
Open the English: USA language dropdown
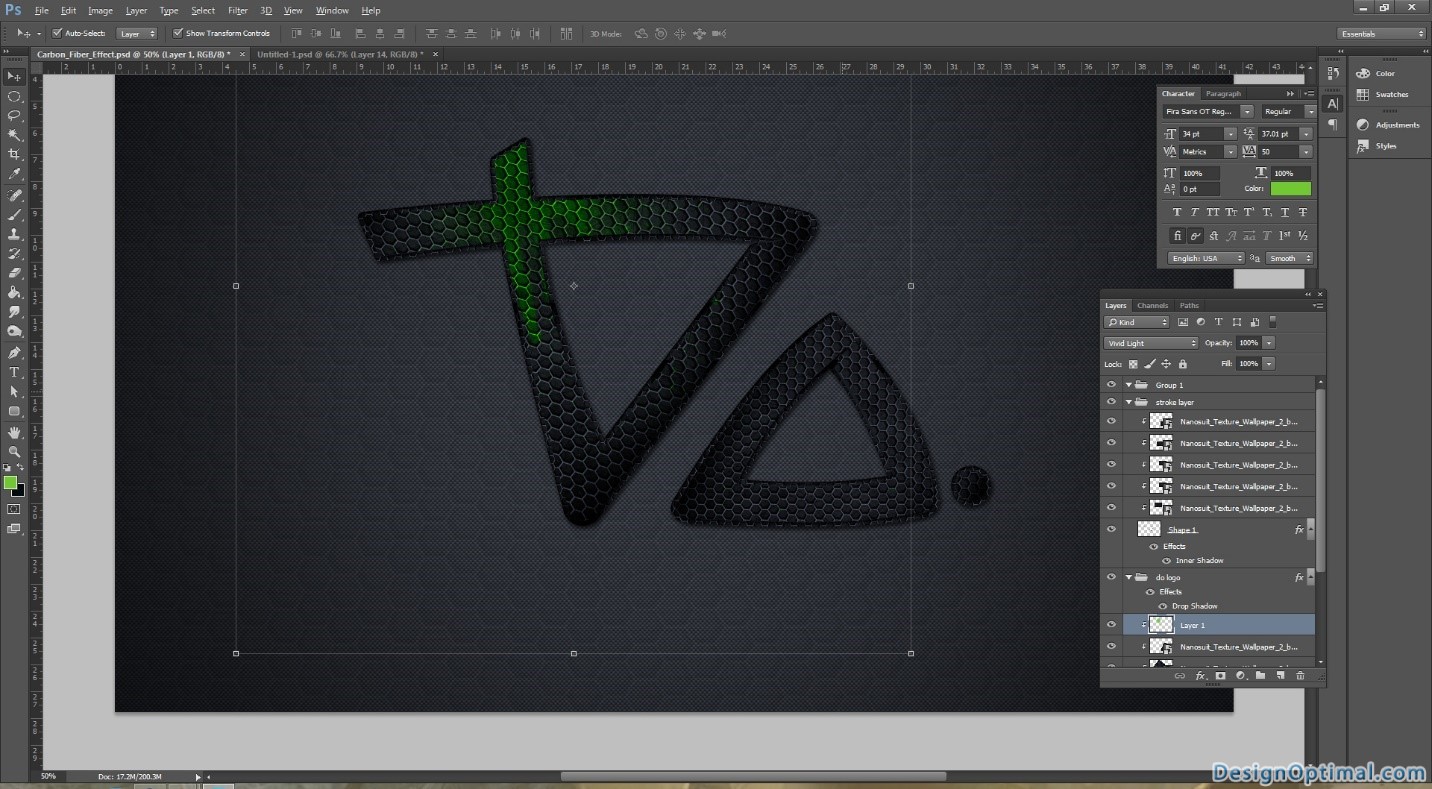tap(1206, 258)
